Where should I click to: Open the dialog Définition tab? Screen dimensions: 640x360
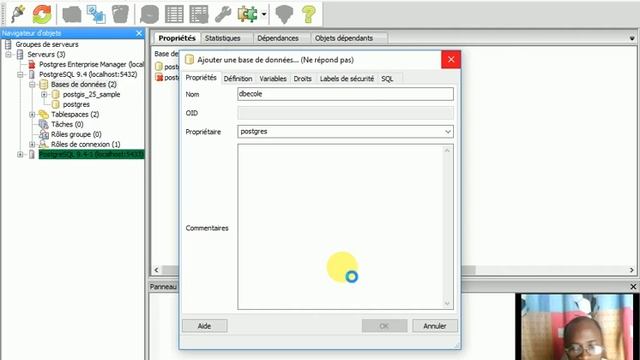tap(238, 79)
